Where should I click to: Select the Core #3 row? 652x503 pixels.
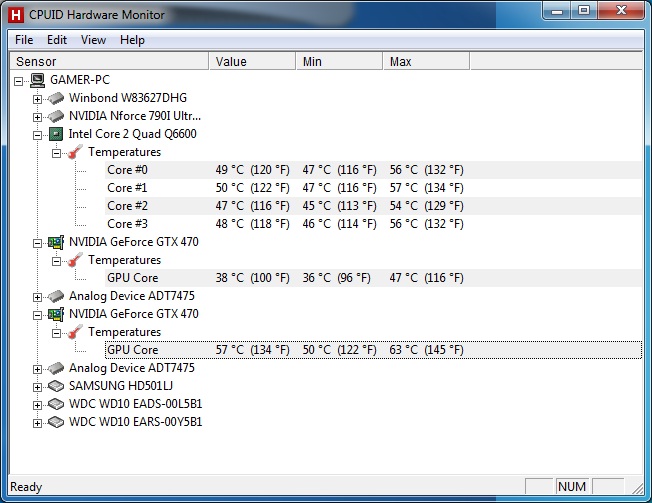pyautogui.click(x=373, y=224)
